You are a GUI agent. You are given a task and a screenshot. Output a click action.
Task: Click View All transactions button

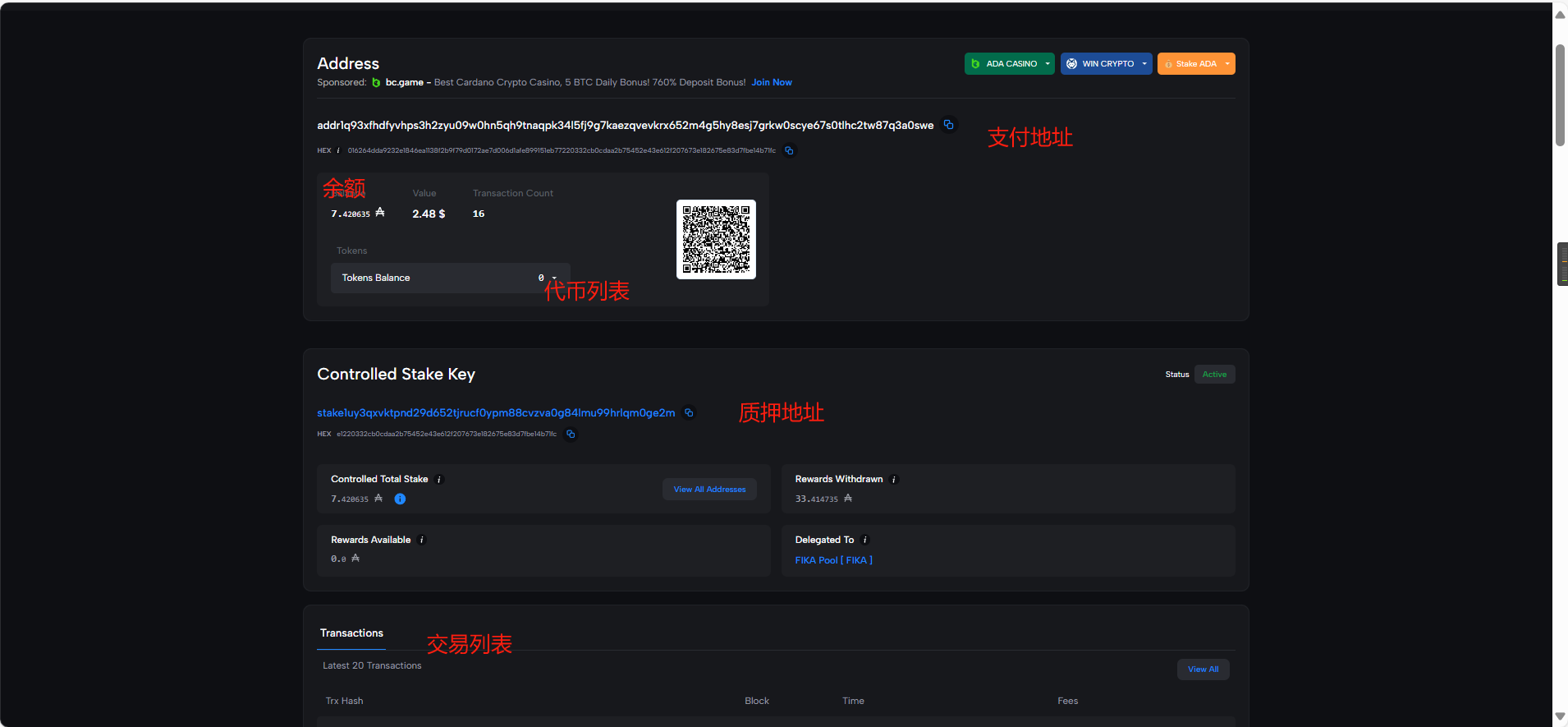[1203, 669]
